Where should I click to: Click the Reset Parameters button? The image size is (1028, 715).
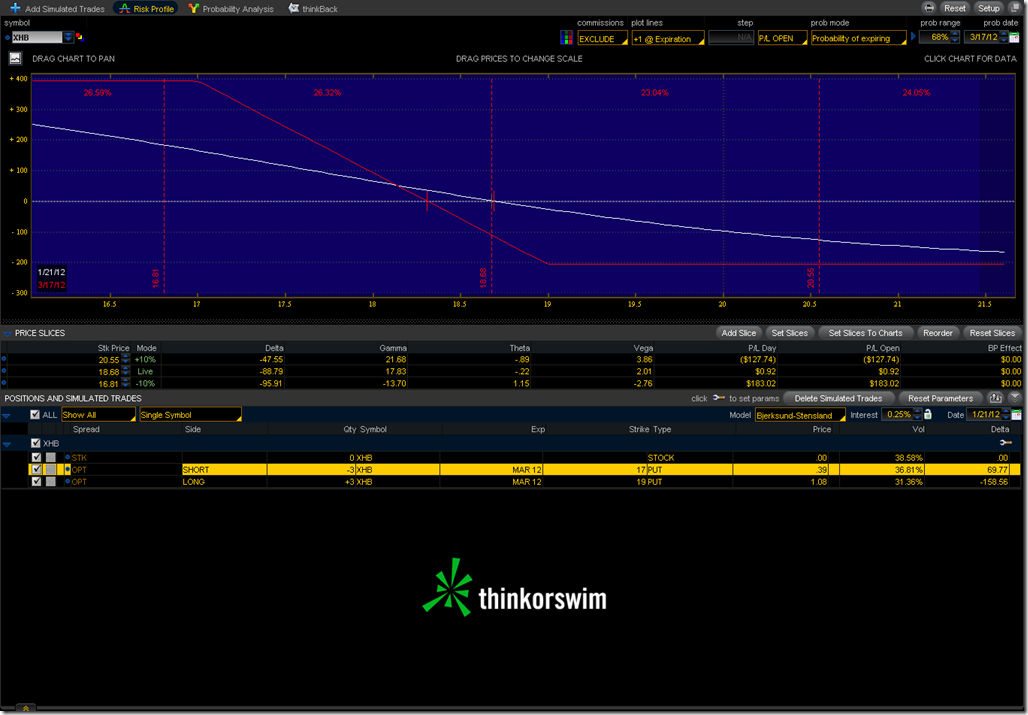(x=940, y=398)
